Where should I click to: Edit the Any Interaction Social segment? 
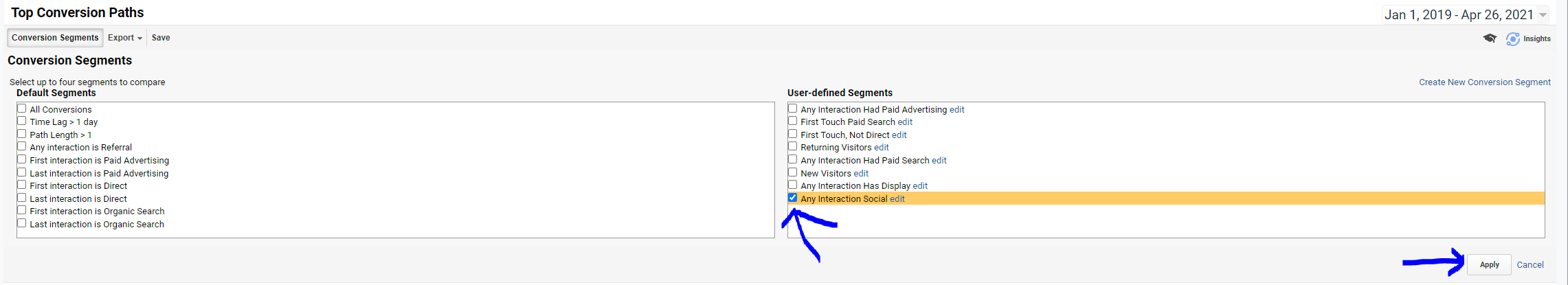tap(897, 199)
